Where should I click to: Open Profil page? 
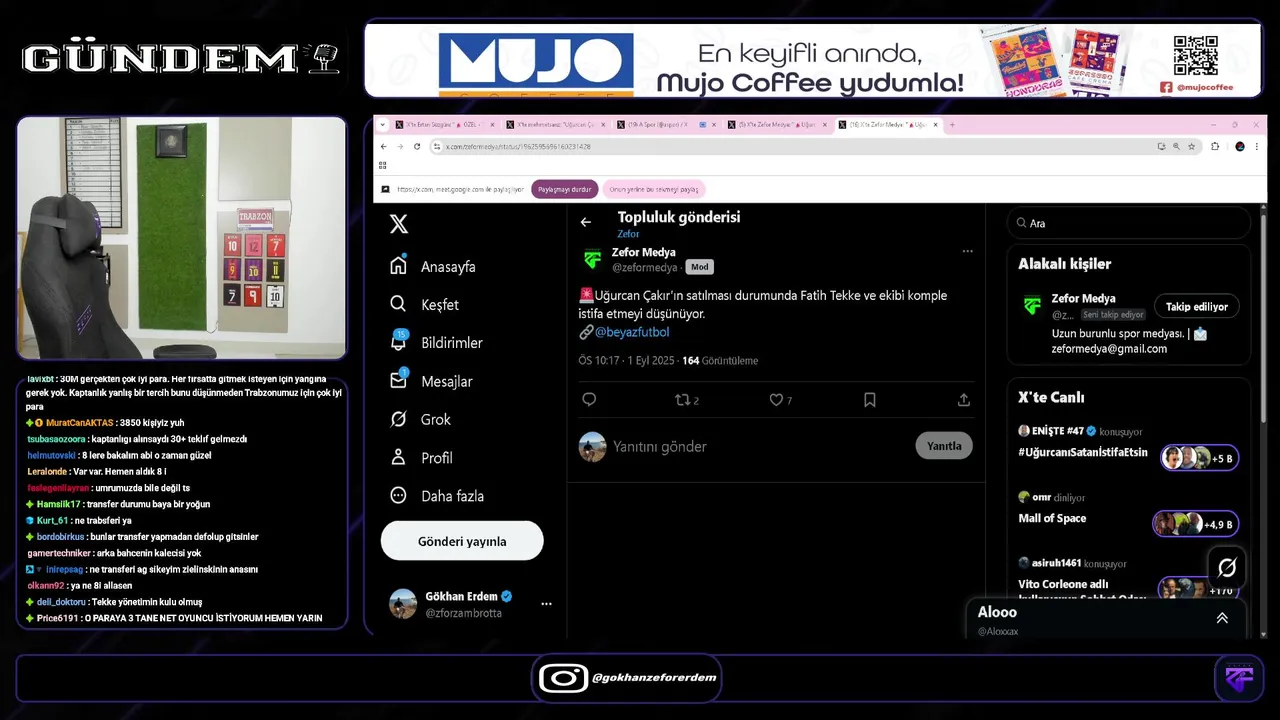point(422,457)
